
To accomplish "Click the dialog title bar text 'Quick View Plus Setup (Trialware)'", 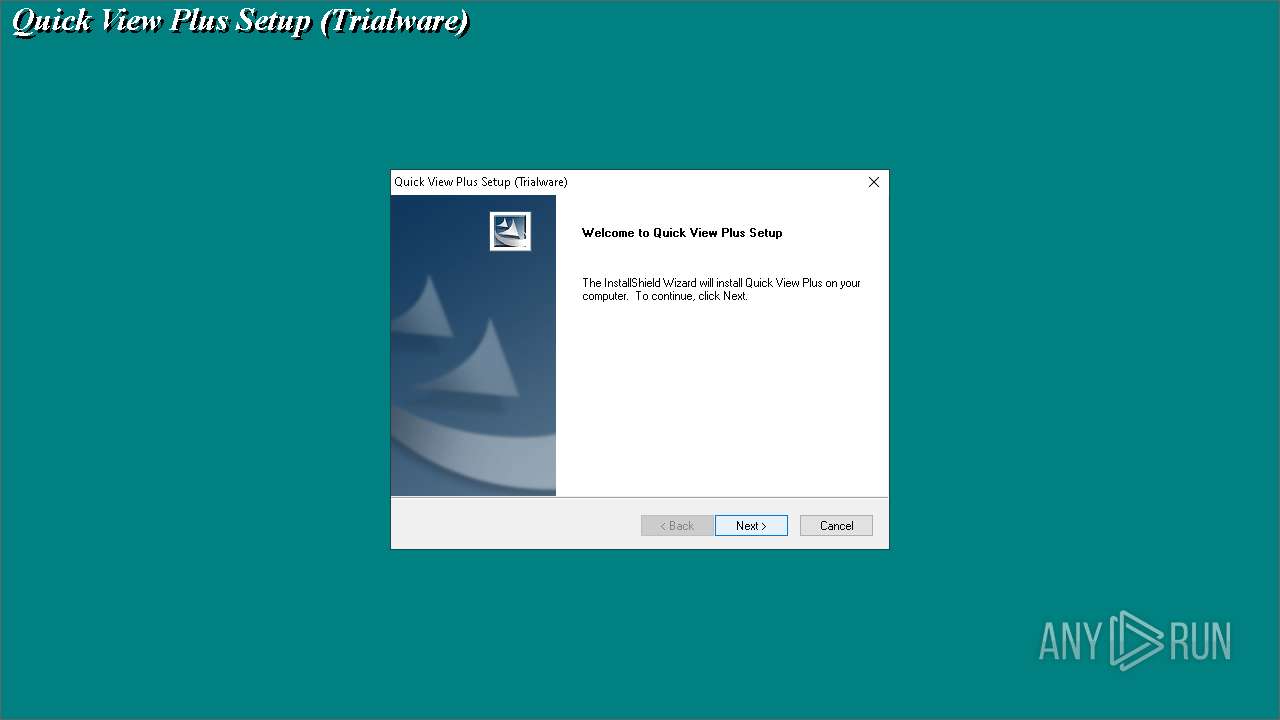I will 481,182.
